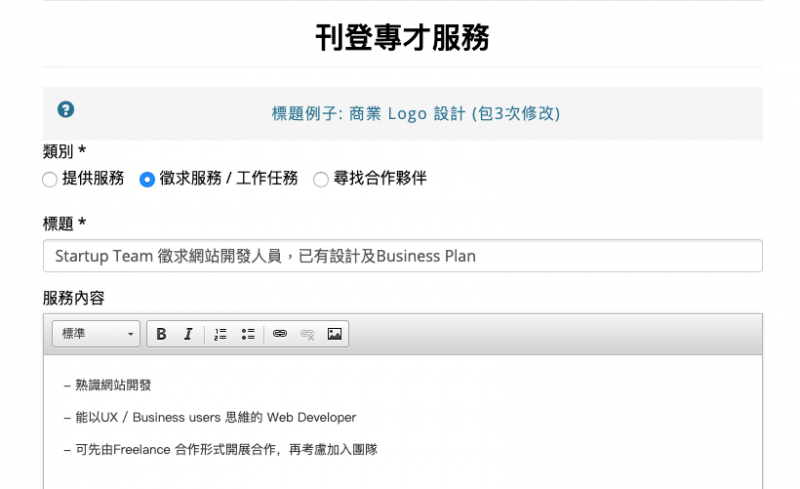Click the 服務內容 field label

click(x=74, y=298)
